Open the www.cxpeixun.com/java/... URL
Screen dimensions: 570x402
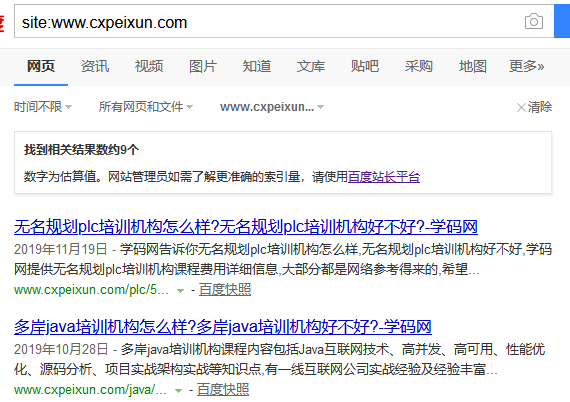[x=91, y=390]
